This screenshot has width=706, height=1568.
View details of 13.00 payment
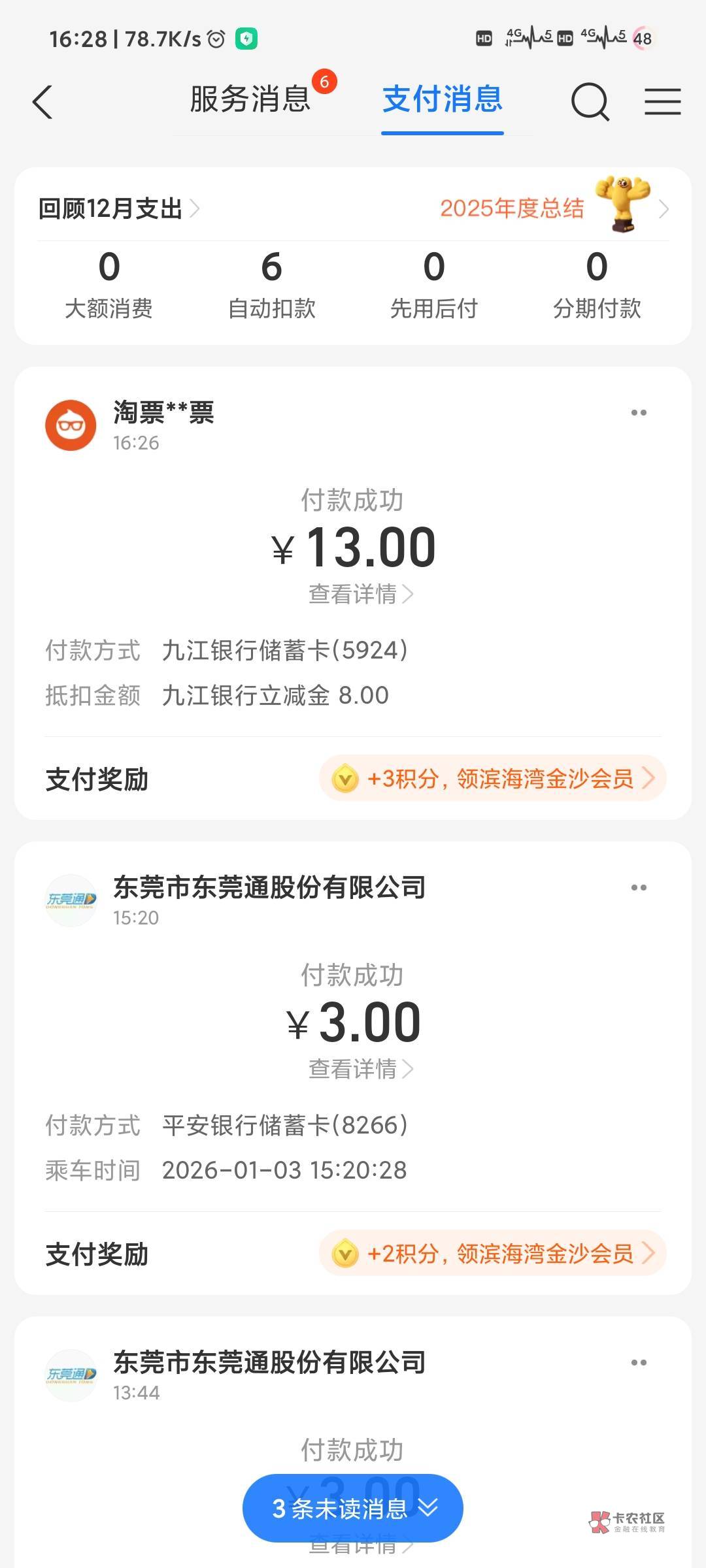pos(360,595)
